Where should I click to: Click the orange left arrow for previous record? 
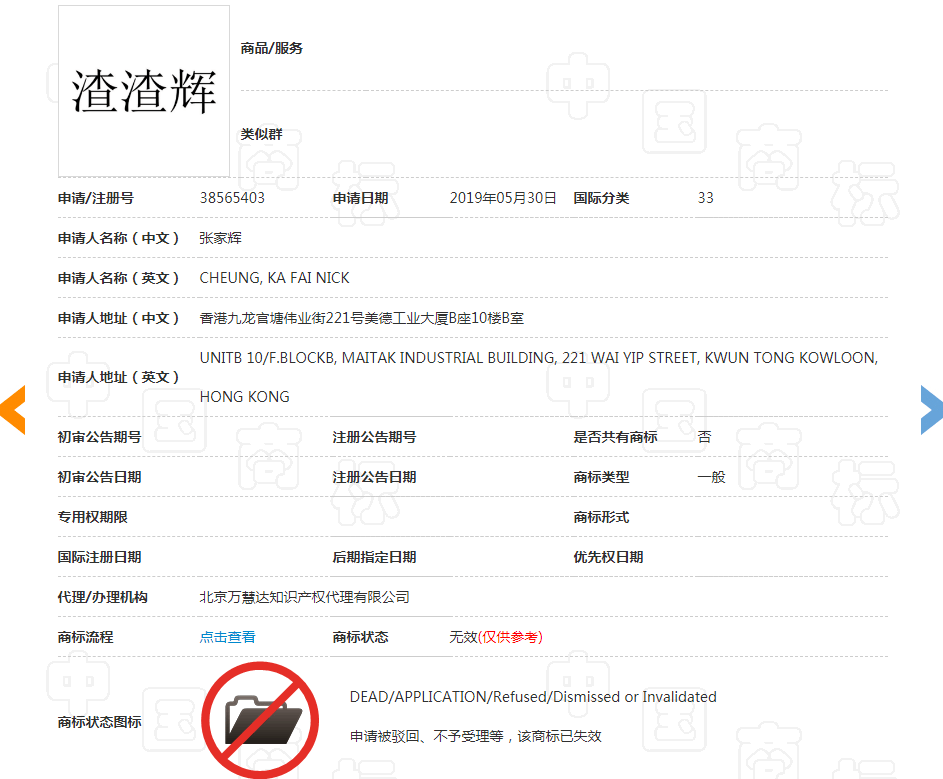[12, 410]
